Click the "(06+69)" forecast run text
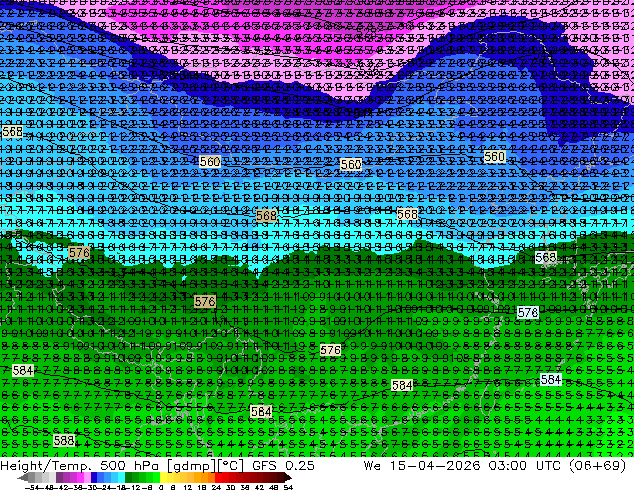The height and width of the screenshot is (490, 634). (598, 466)
